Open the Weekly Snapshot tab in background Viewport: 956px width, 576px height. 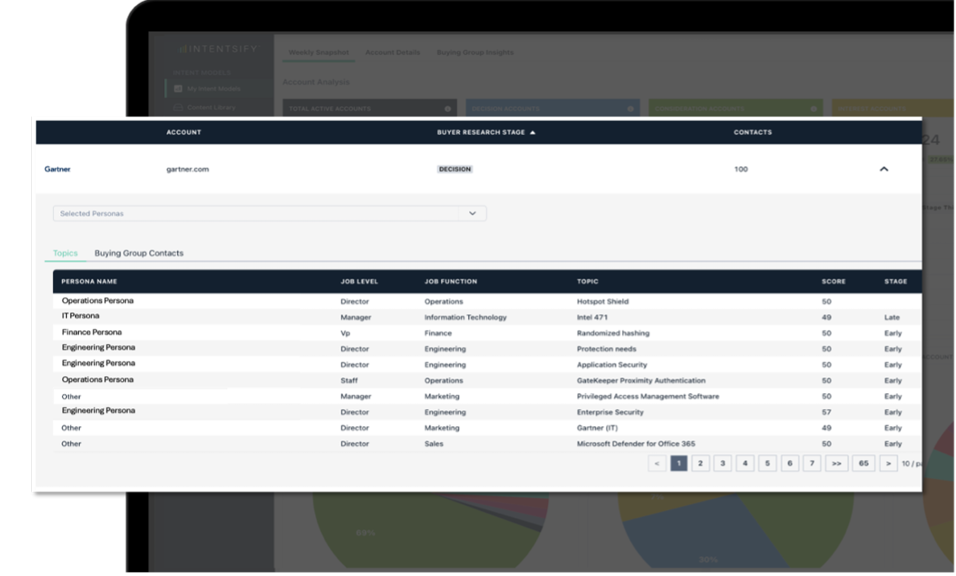click(x=316, y=51)
